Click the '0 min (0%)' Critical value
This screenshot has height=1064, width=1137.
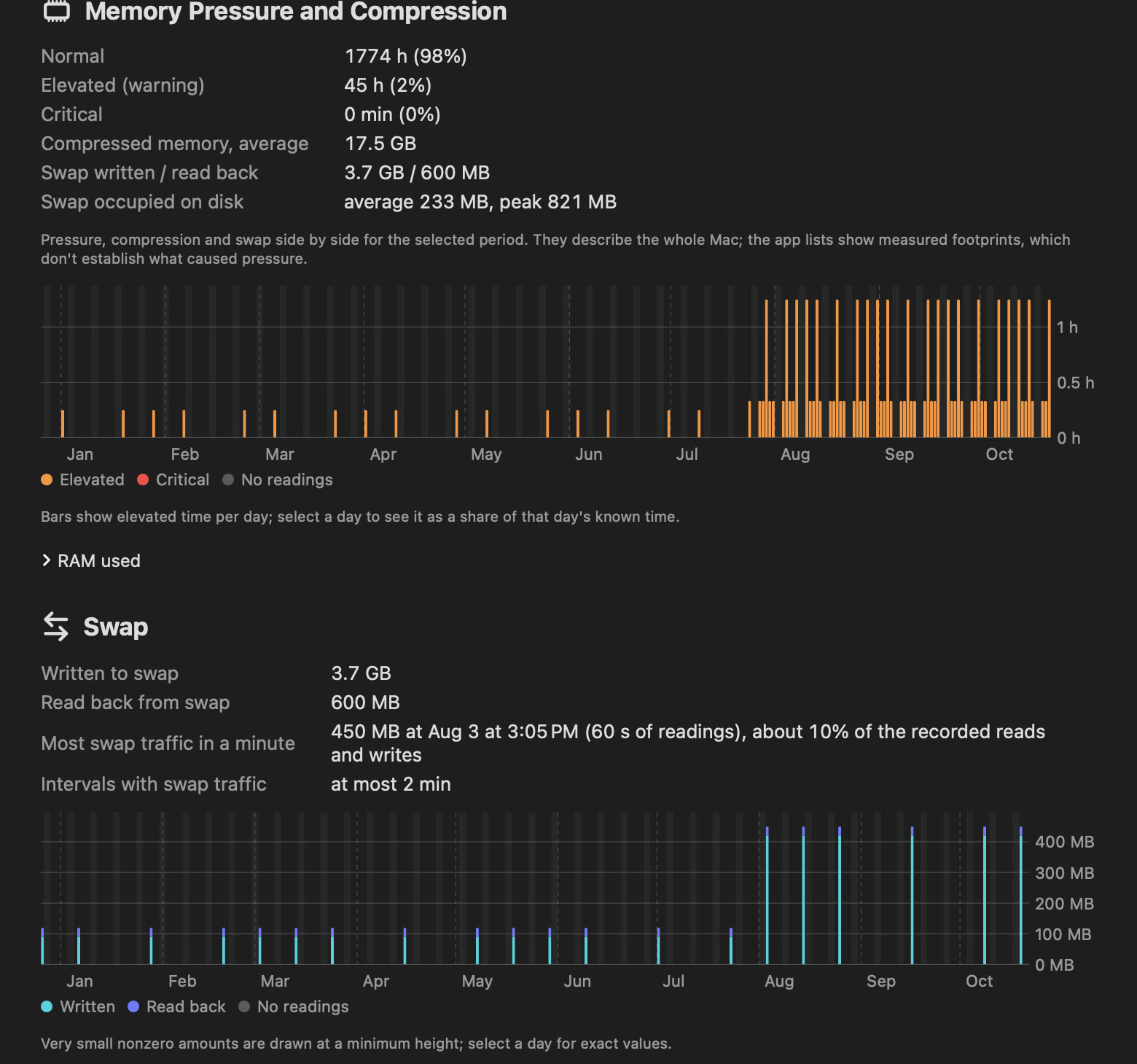pos(392,114)
